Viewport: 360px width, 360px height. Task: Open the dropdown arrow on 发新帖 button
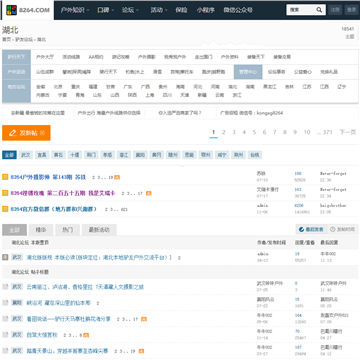42,133
